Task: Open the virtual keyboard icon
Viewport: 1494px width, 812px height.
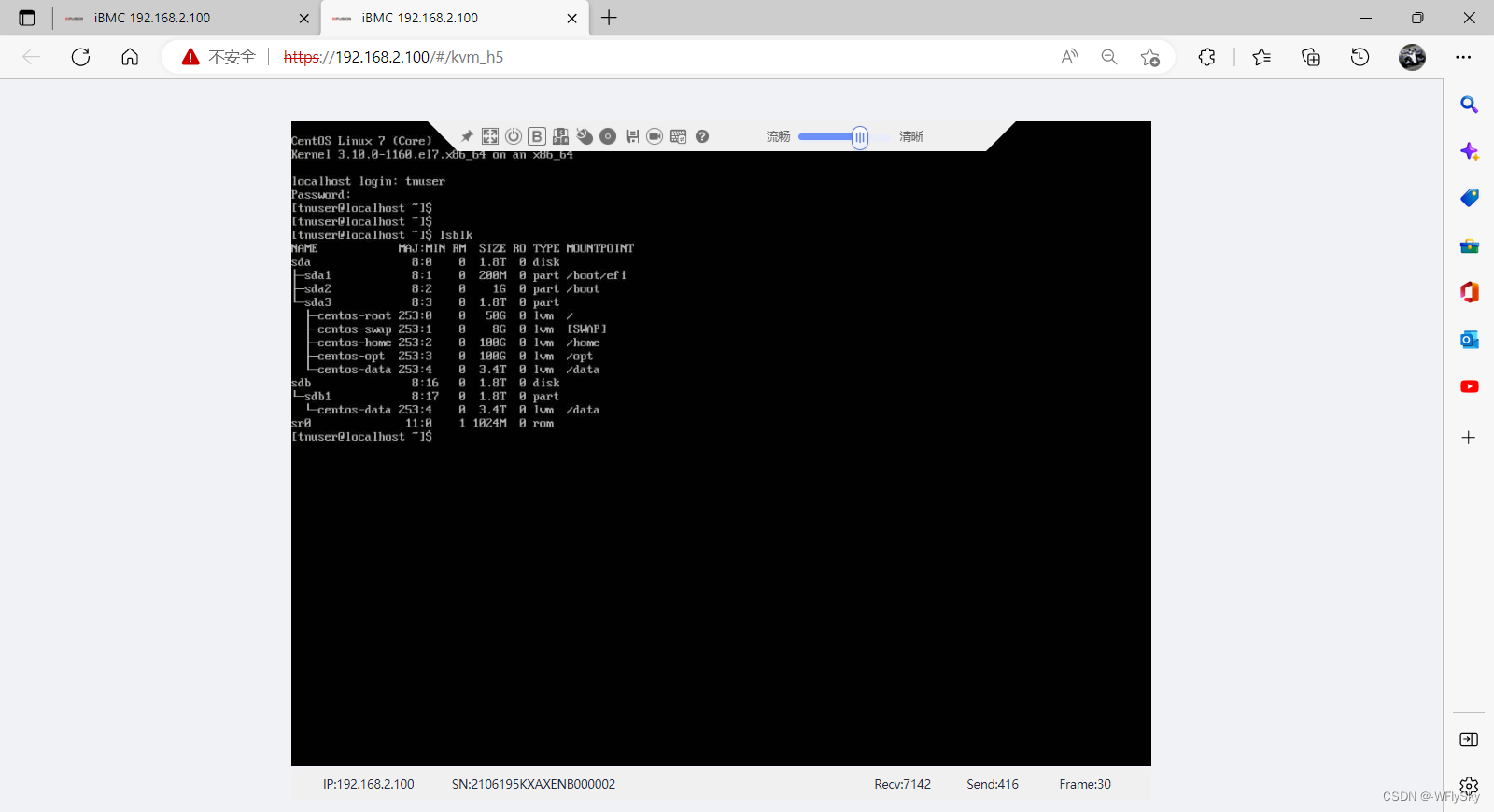Action: click(679, 136)
